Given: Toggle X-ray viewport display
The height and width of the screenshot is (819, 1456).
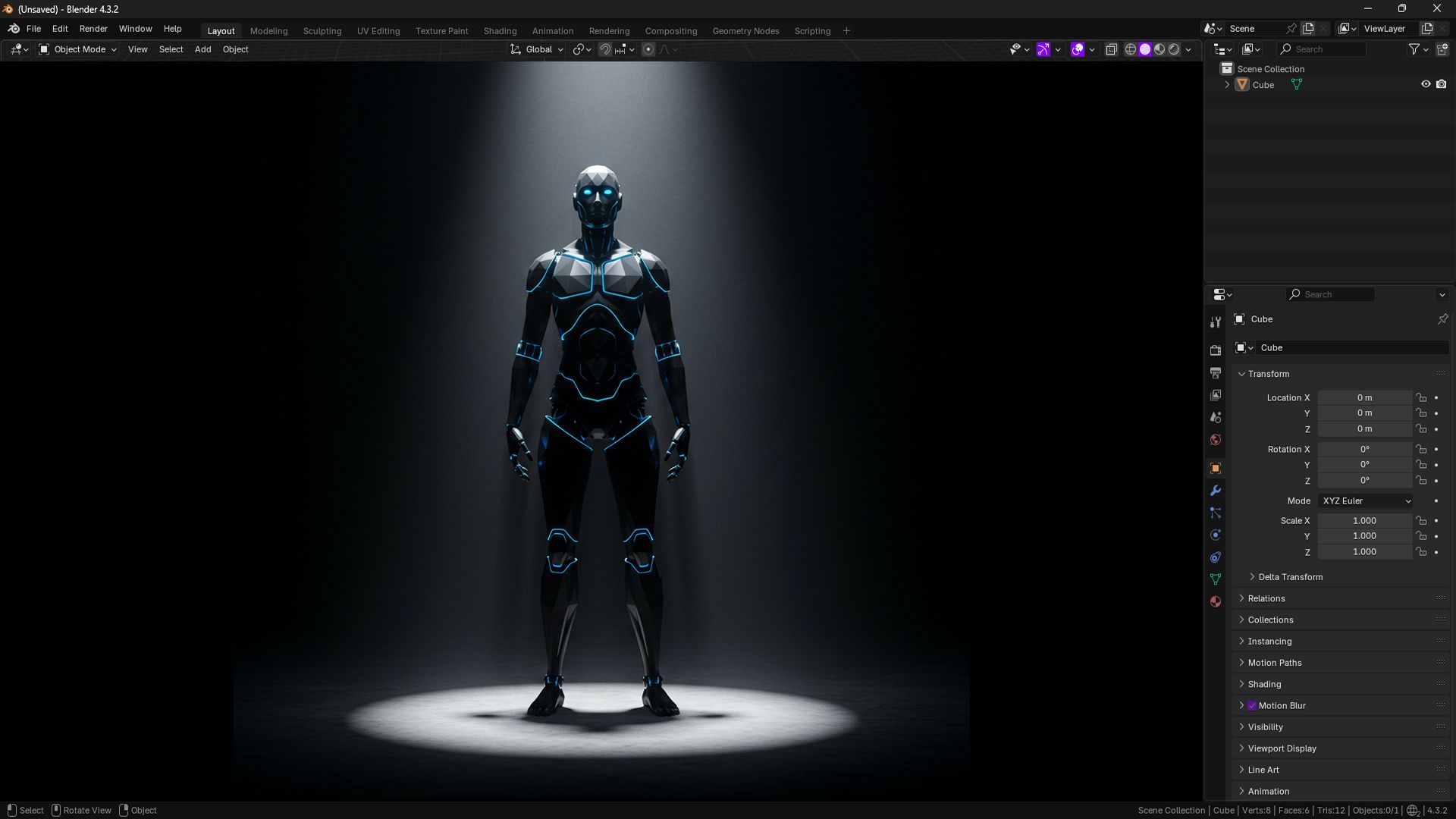Looking at the screenshot, I should 1112,49.
